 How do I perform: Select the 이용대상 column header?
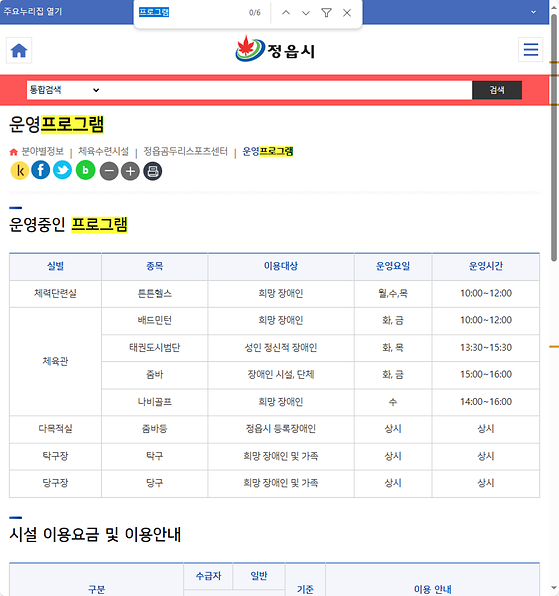(281, 266)
